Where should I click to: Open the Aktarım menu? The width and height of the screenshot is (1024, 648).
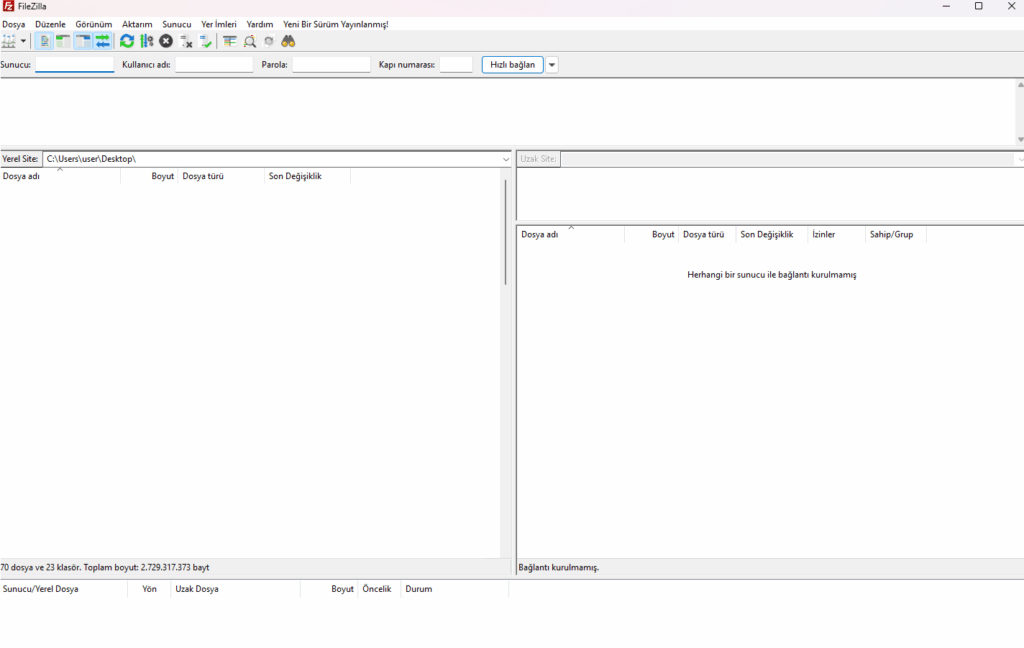click(137, 24)
